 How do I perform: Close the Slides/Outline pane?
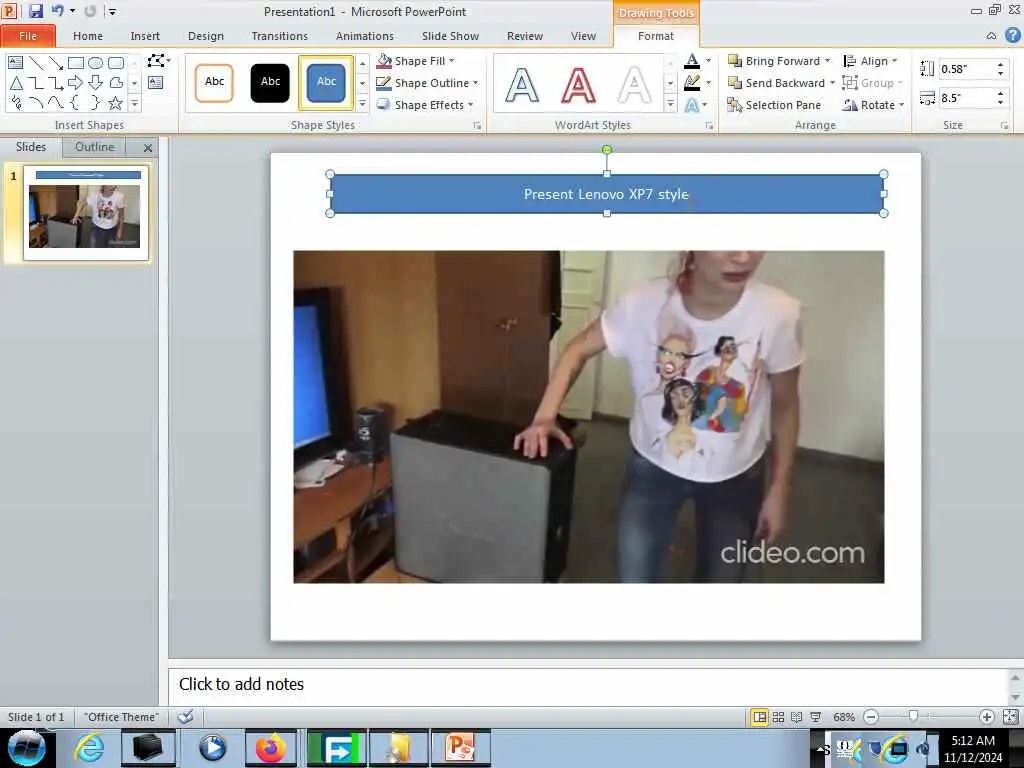148,148
